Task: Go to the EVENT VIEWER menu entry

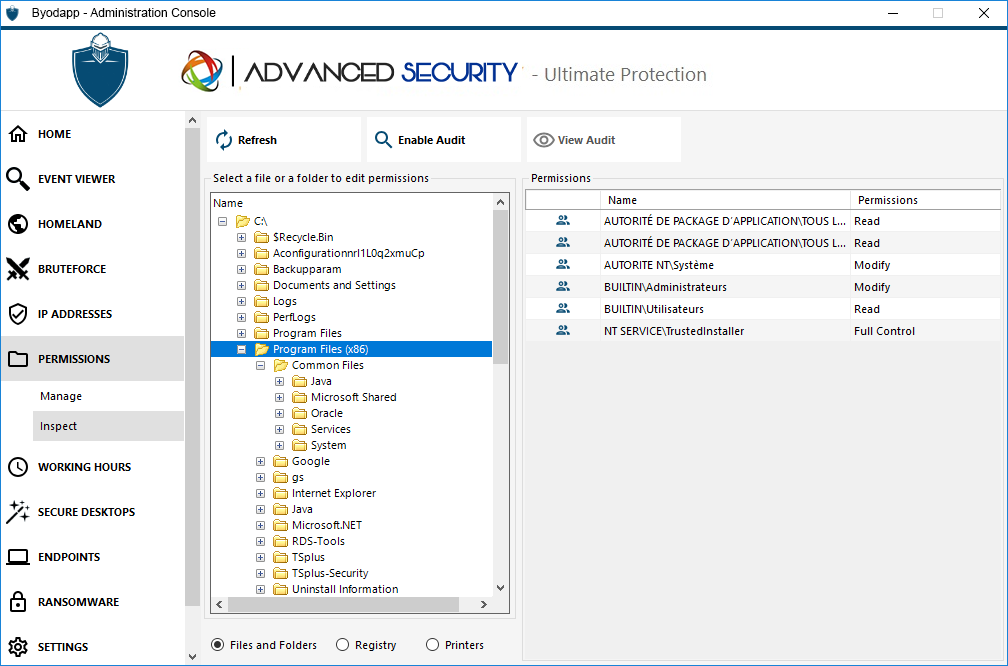Action: [76, 179]
